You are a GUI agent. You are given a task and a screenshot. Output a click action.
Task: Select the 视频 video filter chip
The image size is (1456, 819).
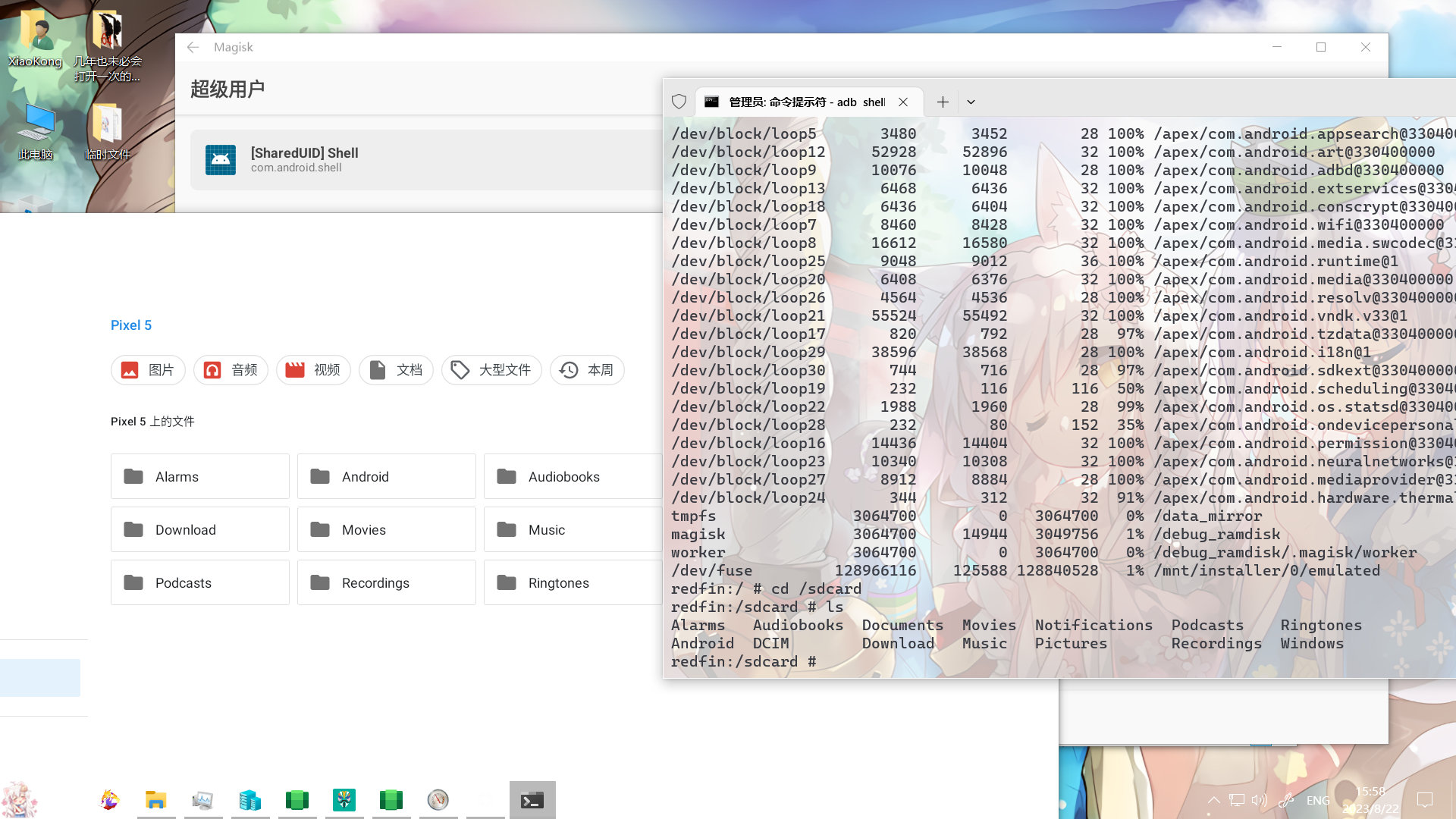(313, 370)
